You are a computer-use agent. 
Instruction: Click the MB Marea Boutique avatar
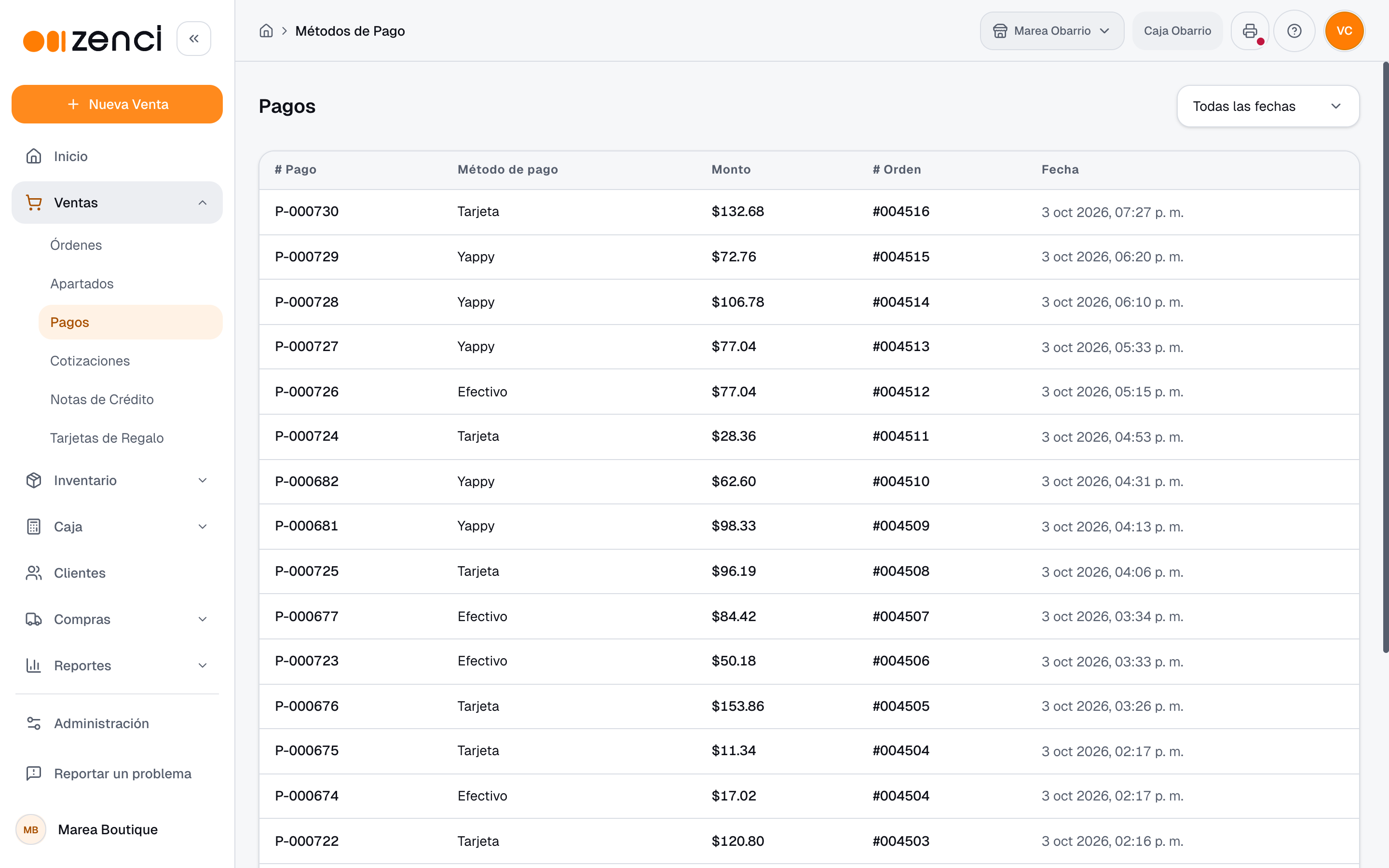coord(31,829)
